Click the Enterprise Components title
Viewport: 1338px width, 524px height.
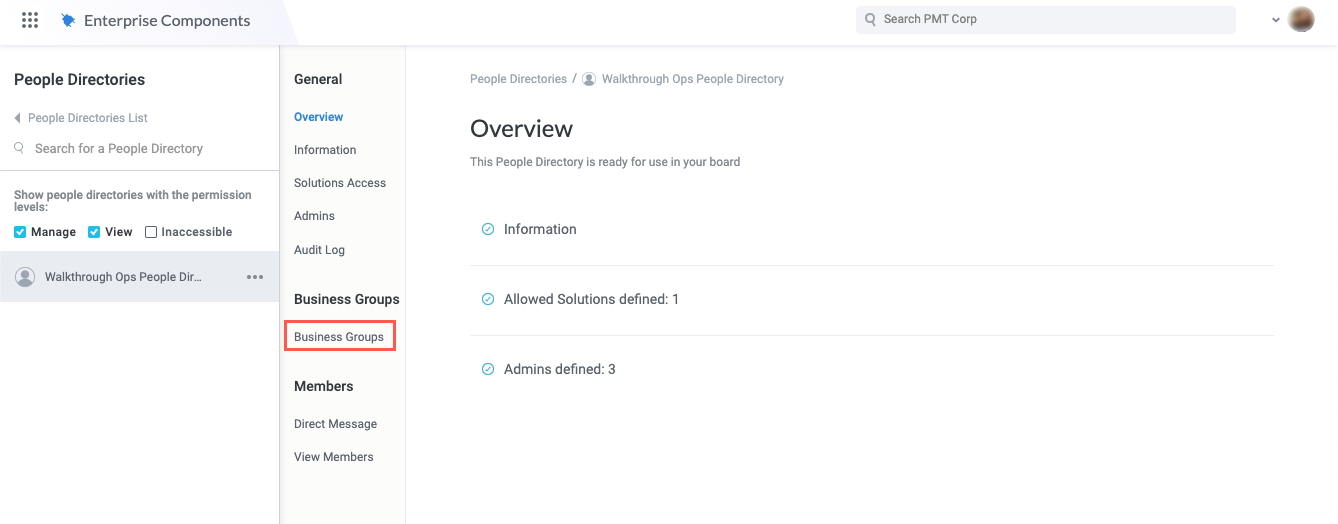[167, 20]
